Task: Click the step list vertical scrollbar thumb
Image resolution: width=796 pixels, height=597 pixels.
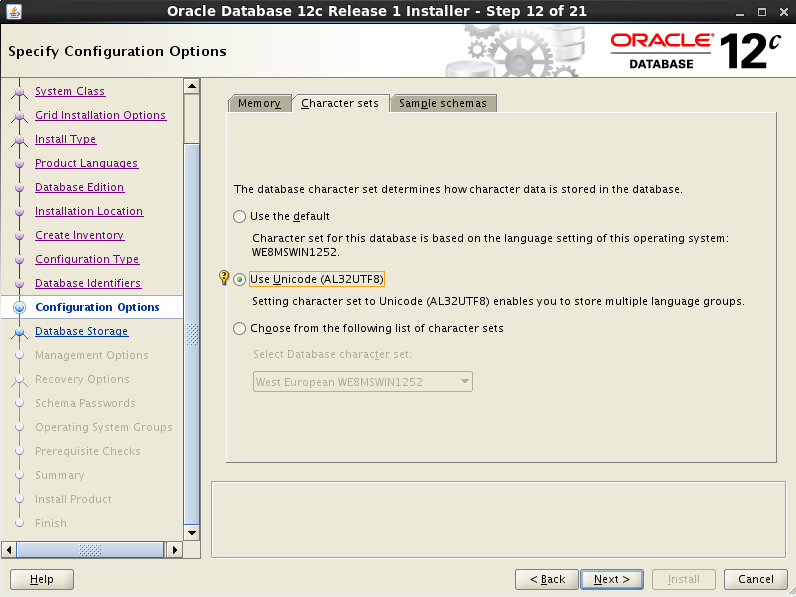Action: 191,334
